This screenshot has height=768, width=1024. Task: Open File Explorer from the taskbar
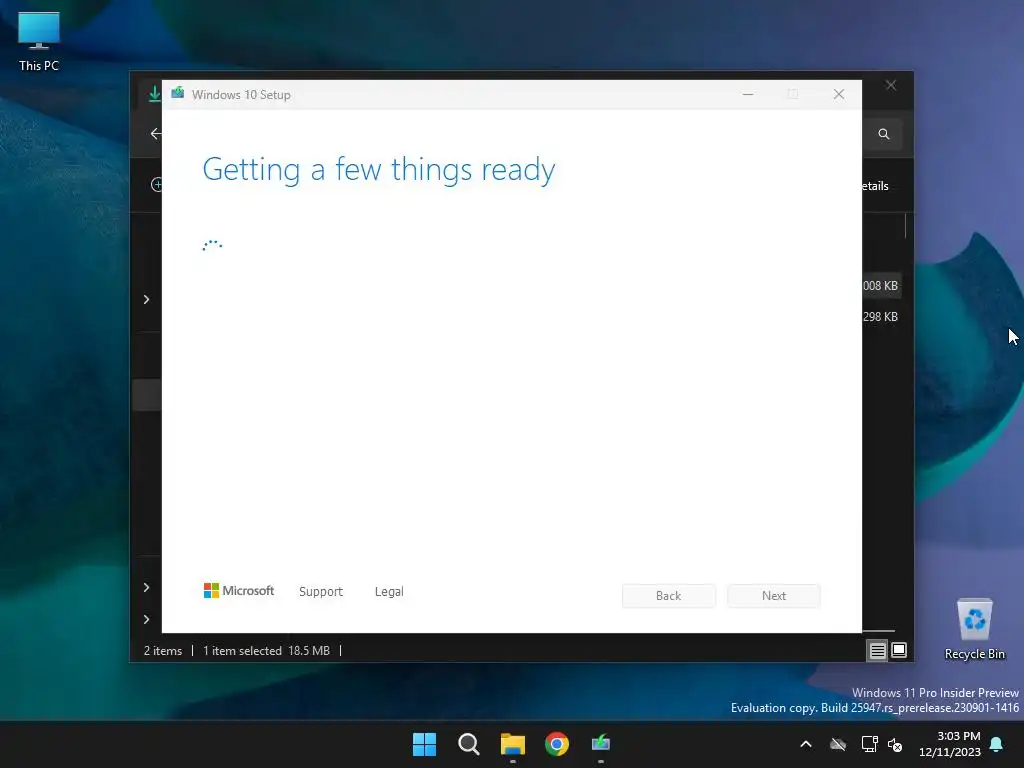click(x=513, y=744)
